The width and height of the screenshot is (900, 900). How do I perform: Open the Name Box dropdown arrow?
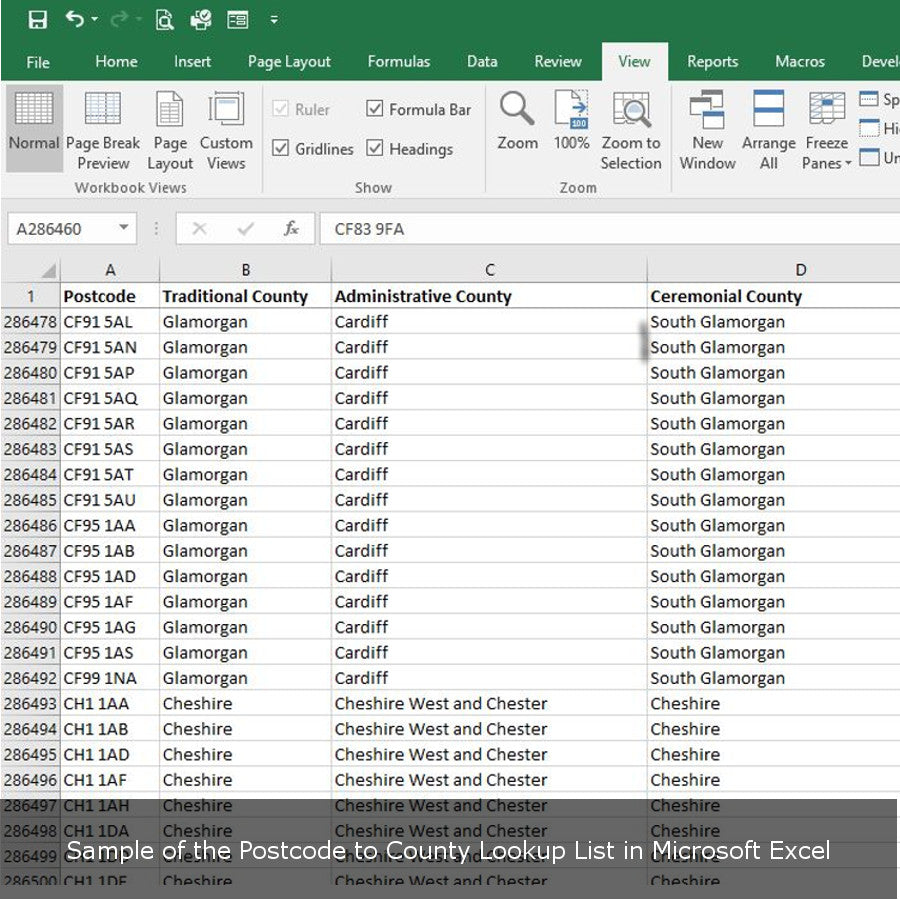[x=124, y=229]
